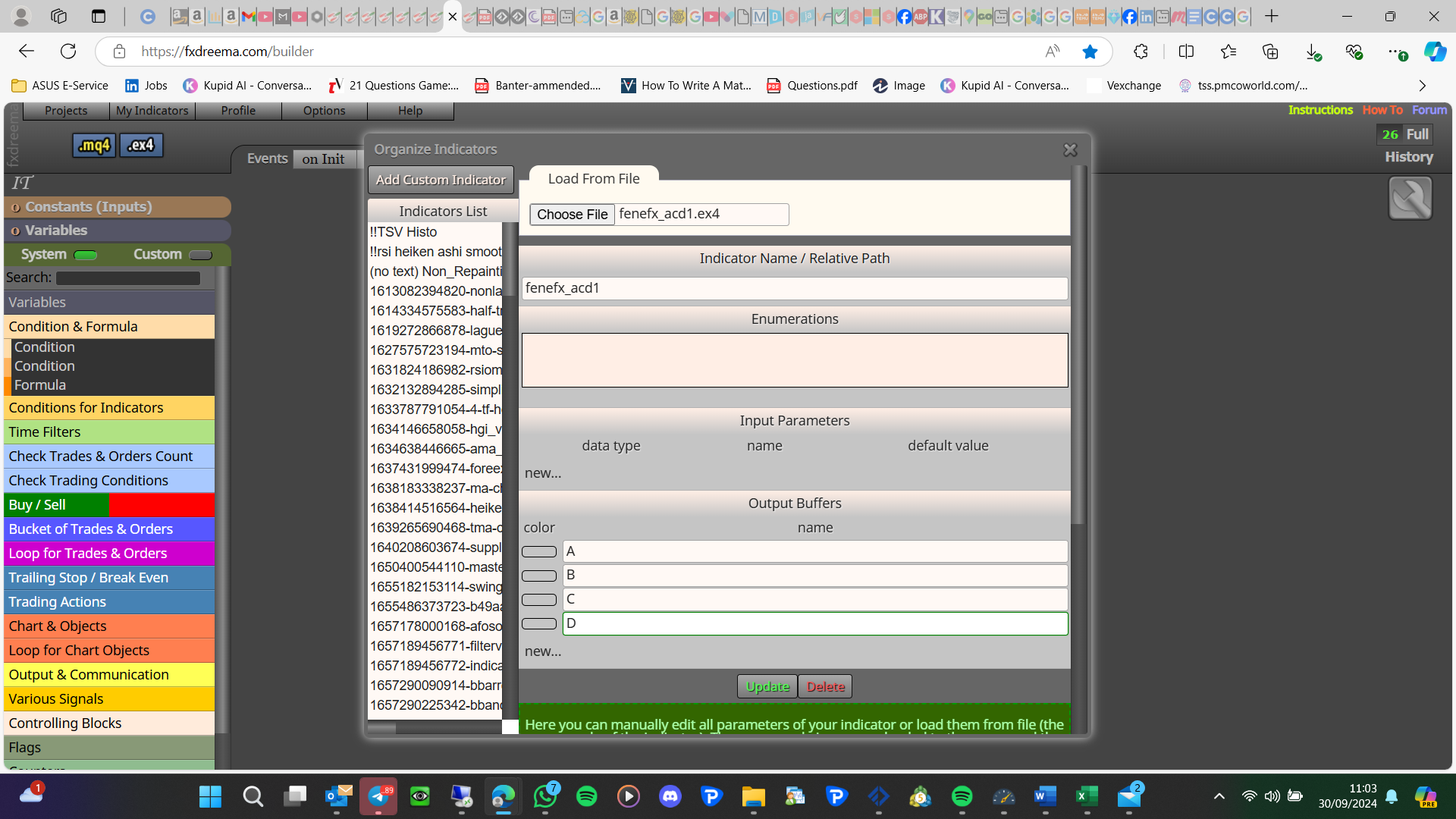Click the favorite star in address bar
Screen dimensions: 1456x819
pos(1090,52)
